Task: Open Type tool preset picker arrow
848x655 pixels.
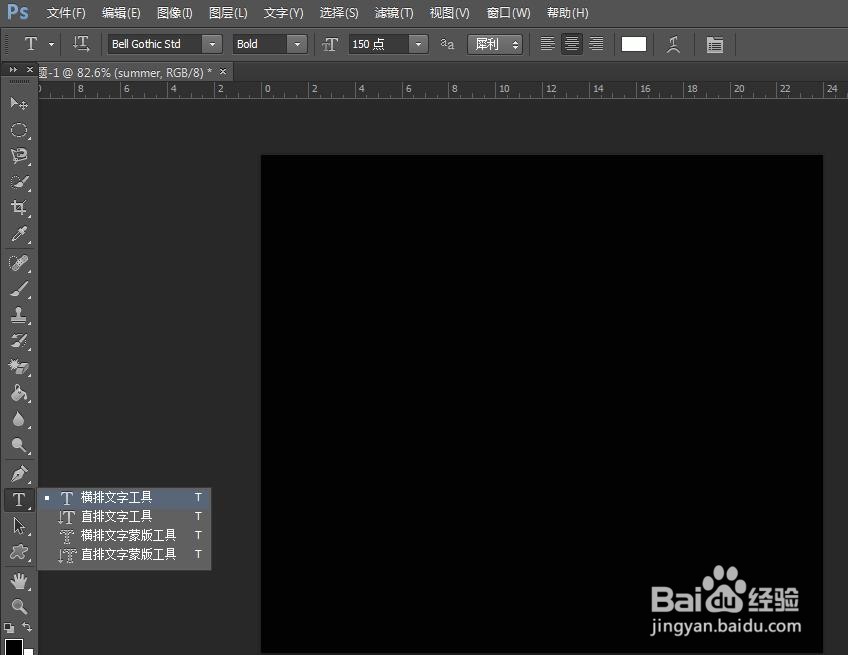Action: pyautogui.click(x=51, y=44)
